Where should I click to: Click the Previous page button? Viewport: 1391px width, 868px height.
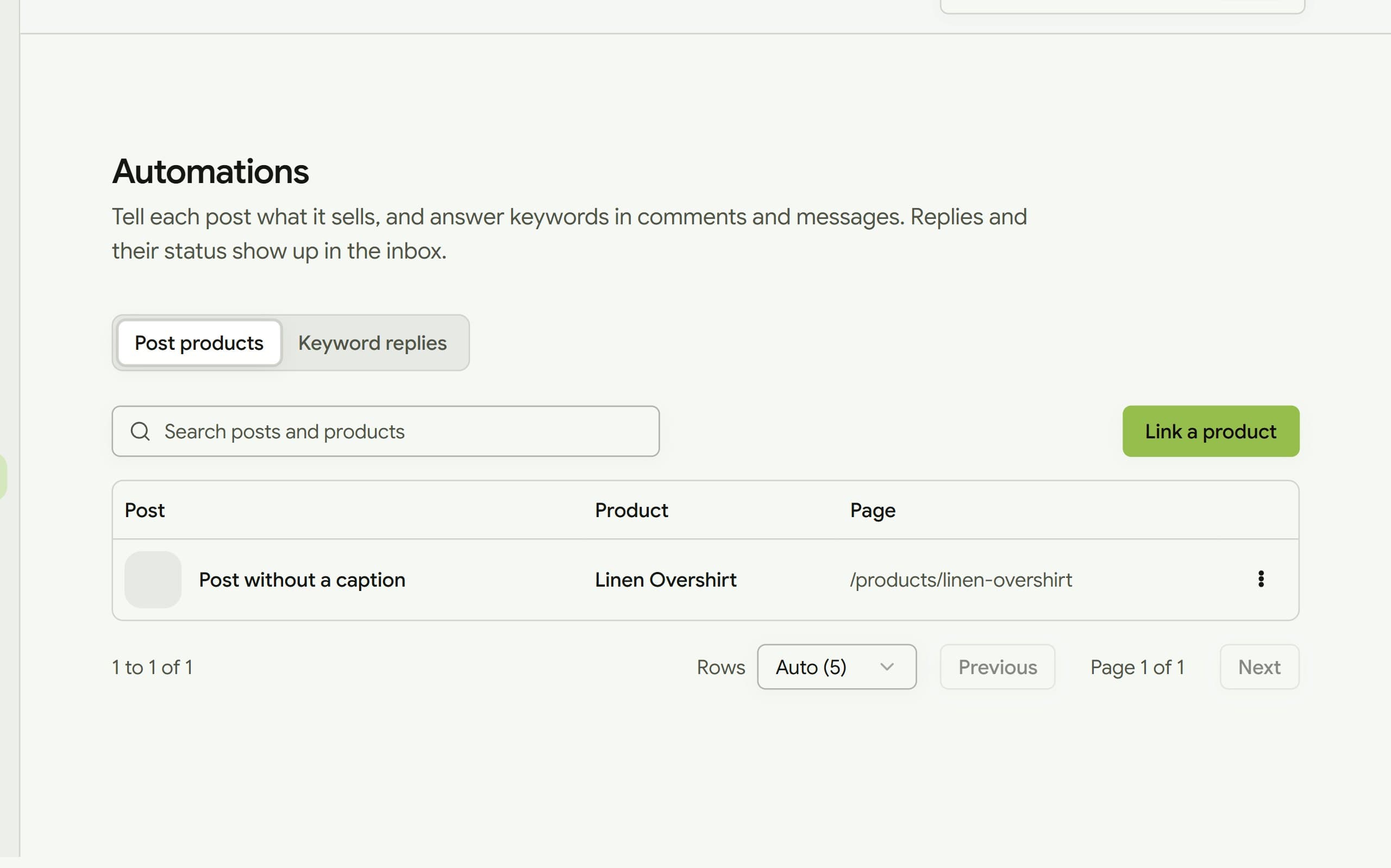[997, 667]
